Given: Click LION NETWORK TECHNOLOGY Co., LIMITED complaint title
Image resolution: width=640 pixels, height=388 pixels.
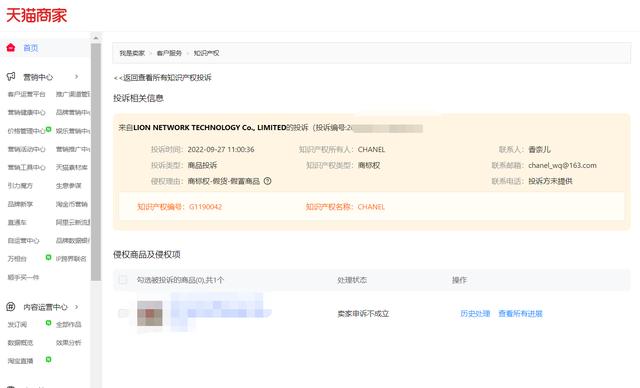Looking at the screenshot, I should [x=210, y=127].
